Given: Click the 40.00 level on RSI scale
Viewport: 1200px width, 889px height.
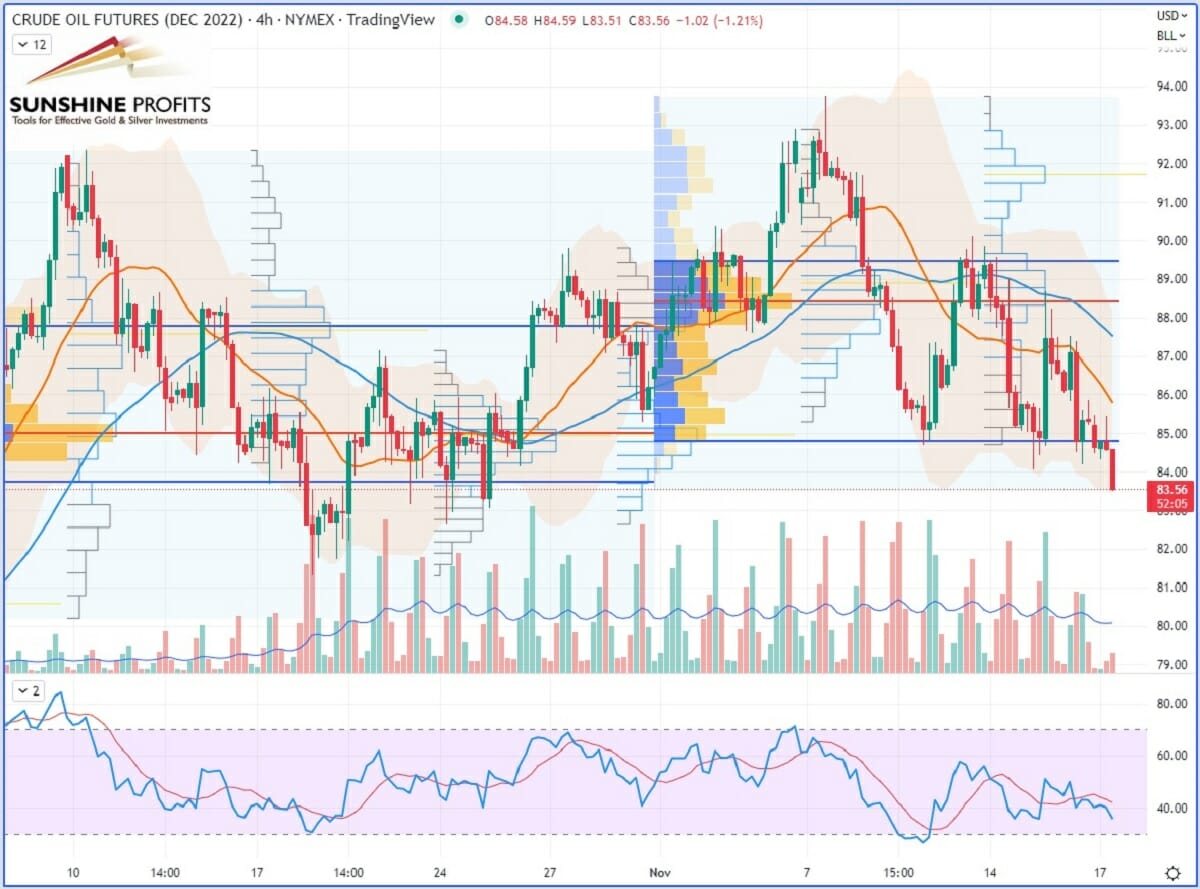Looking at the screenshot, I should 1171,808.
